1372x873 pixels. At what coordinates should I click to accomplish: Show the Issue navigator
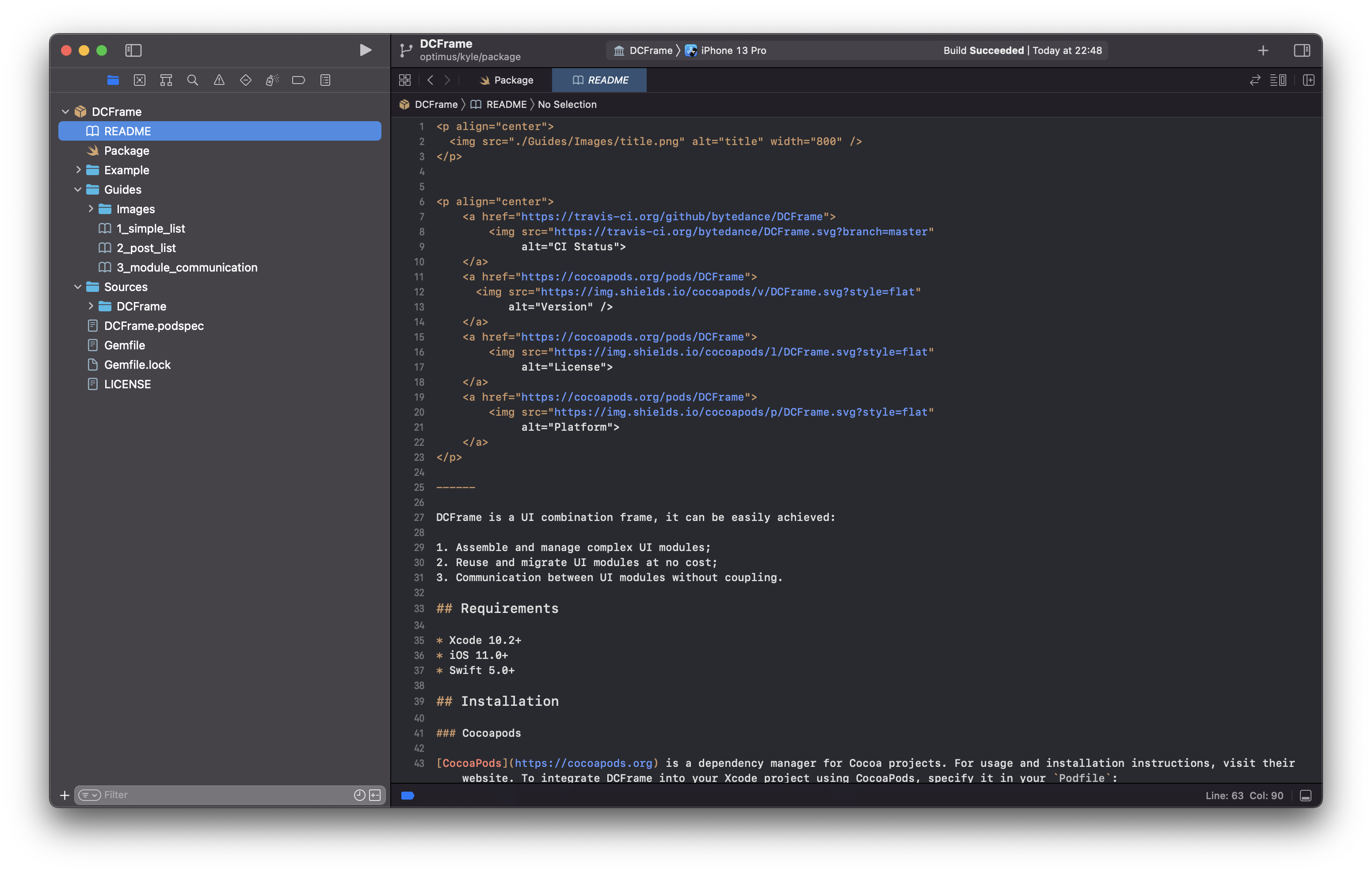pyautogui.click(x=219, y=80)
